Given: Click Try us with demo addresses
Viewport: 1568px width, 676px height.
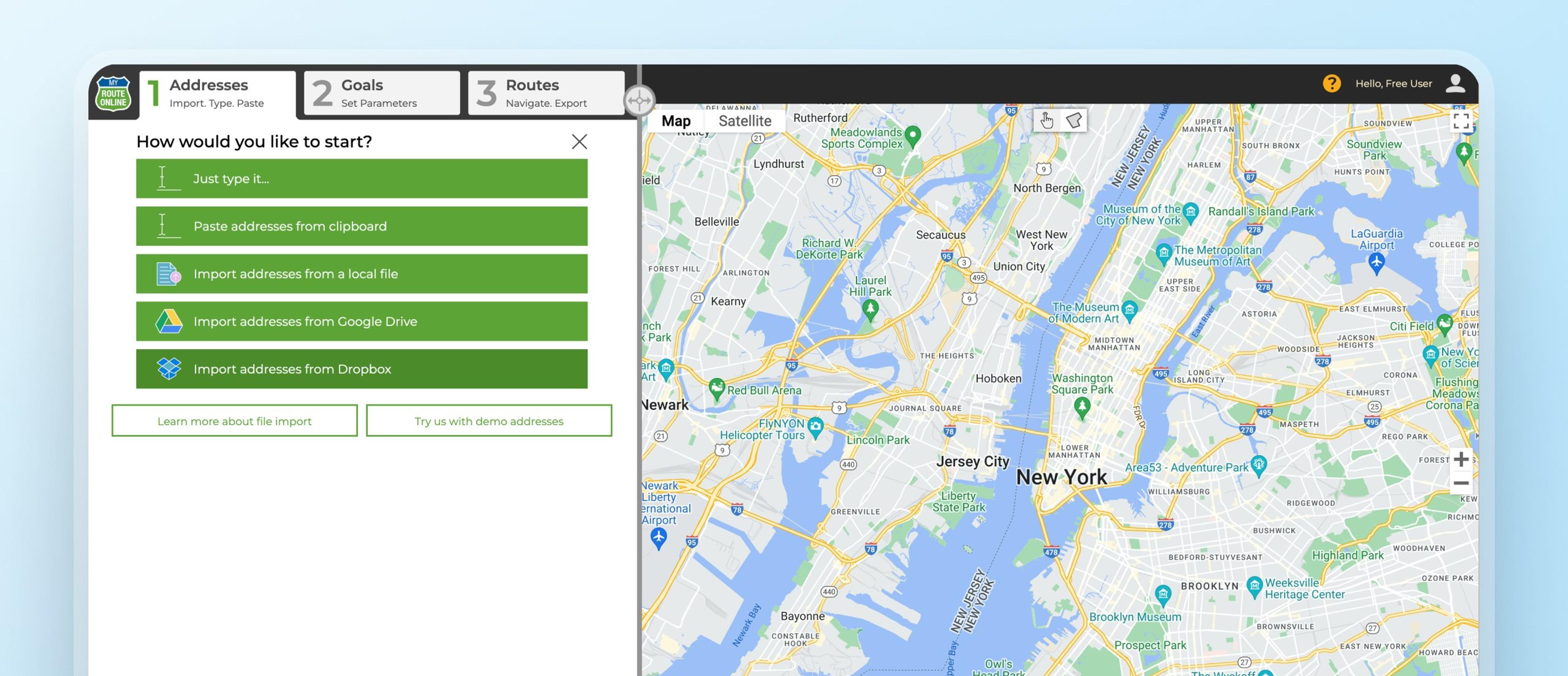Looking at the screenshot, I should pos(489,421).
